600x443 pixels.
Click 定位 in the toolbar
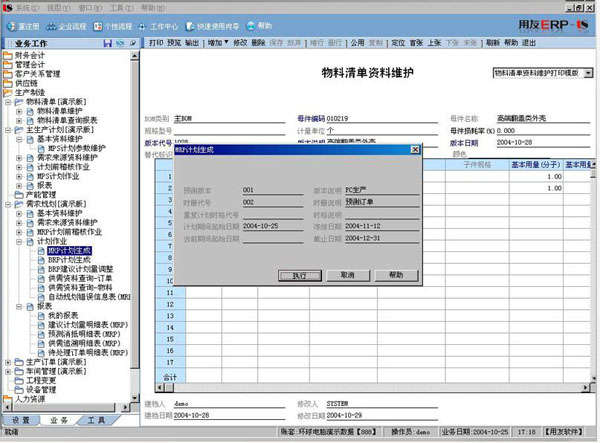click(398, 43)
